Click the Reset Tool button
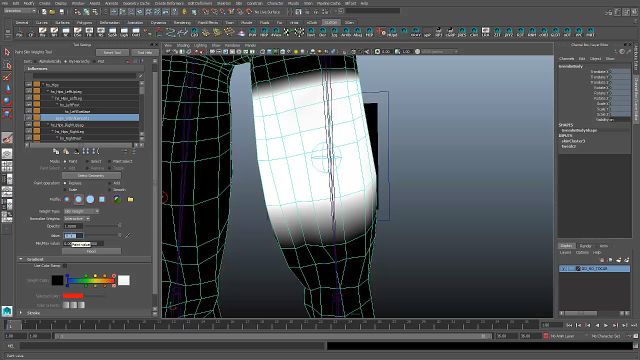 point(112,53)
